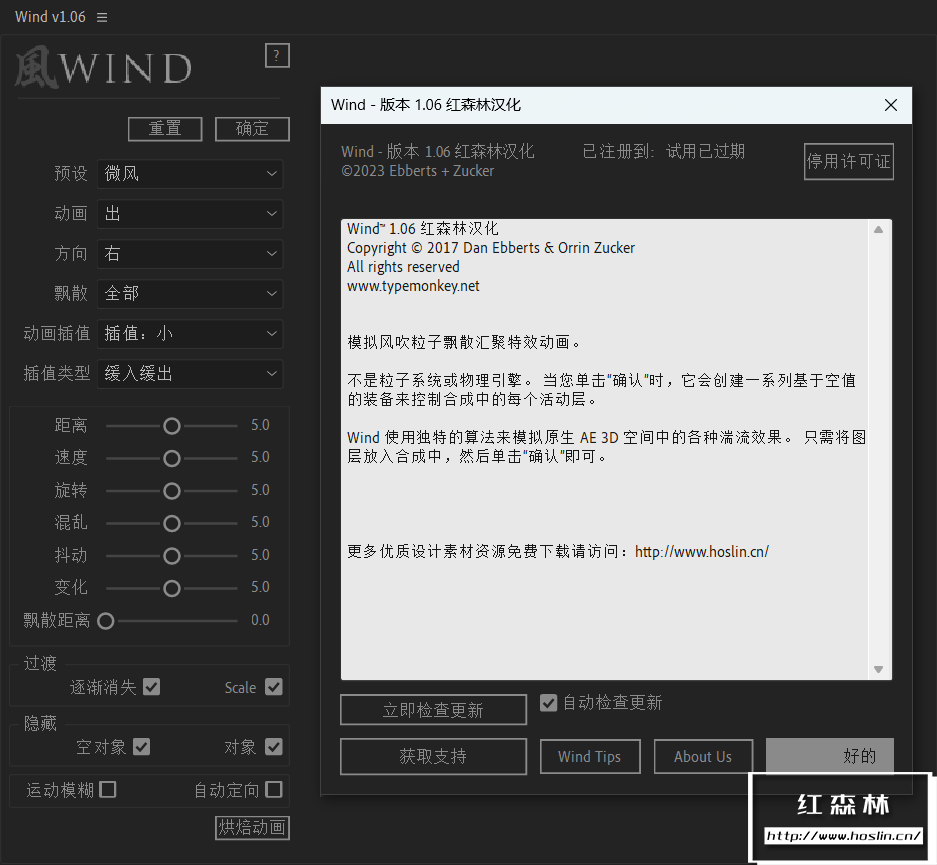This screenshot has width=937, height=865.
Task: Click the 停用许可证 deactivate license button
Action: pyautogui.click(x=849, y=161)
